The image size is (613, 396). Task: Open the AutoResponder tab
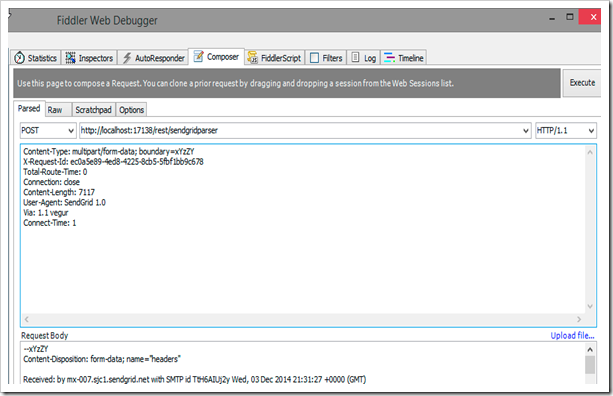coord(153,58)
